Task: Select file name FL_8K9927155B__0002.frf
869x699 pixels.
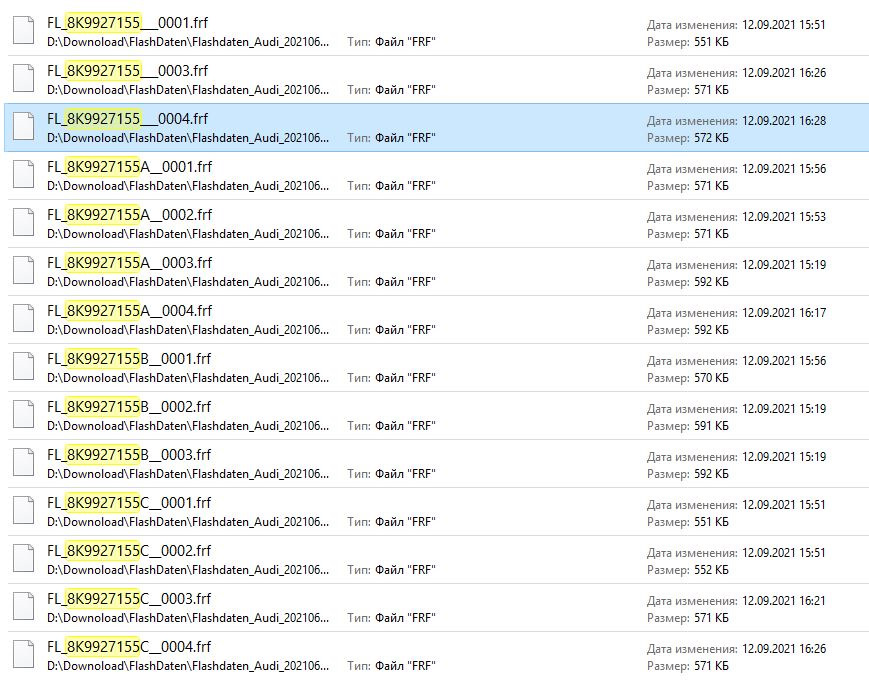Action: [x=129, y=407]
